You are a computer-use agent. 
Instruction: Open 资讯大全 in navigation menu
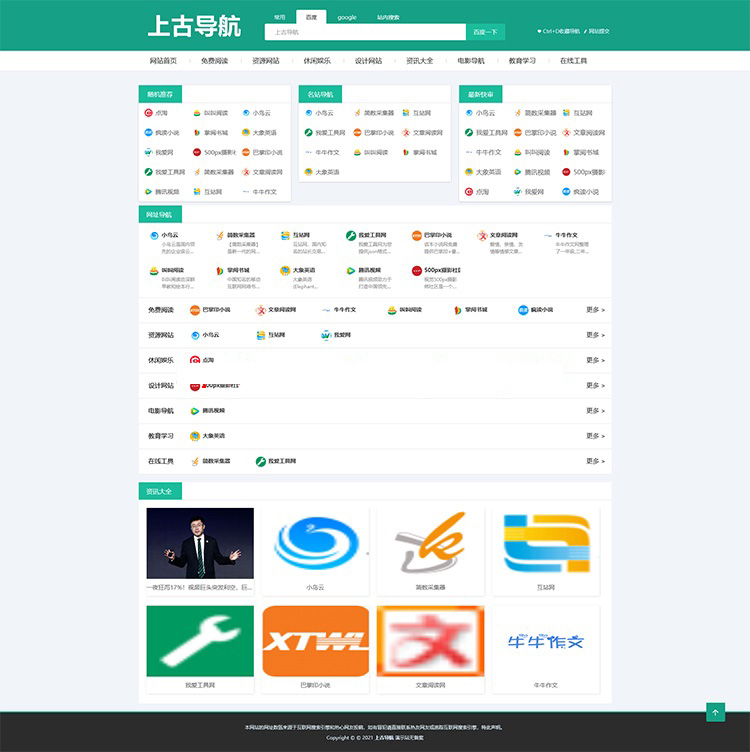point(419,61)
